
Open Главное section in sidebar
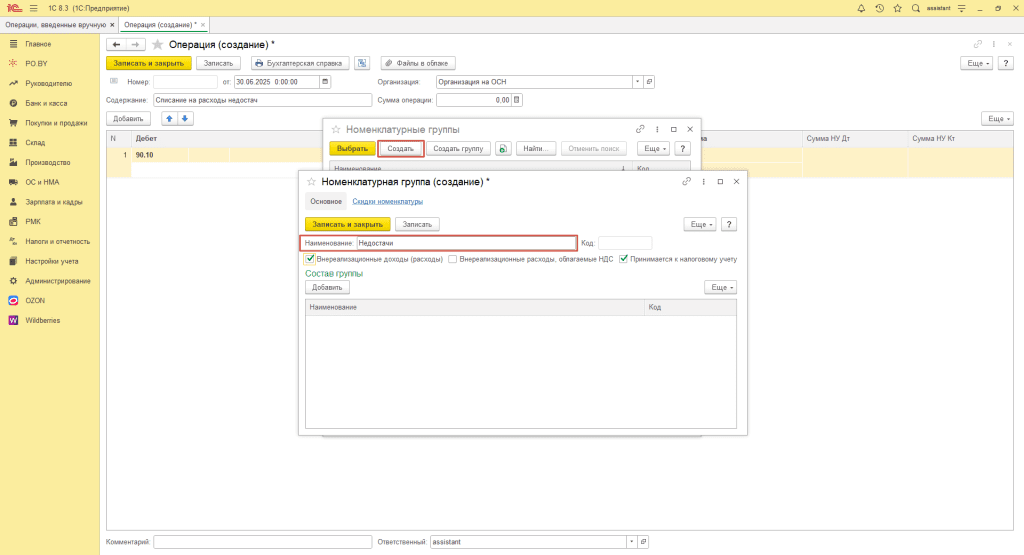click(x=38, y=44)
